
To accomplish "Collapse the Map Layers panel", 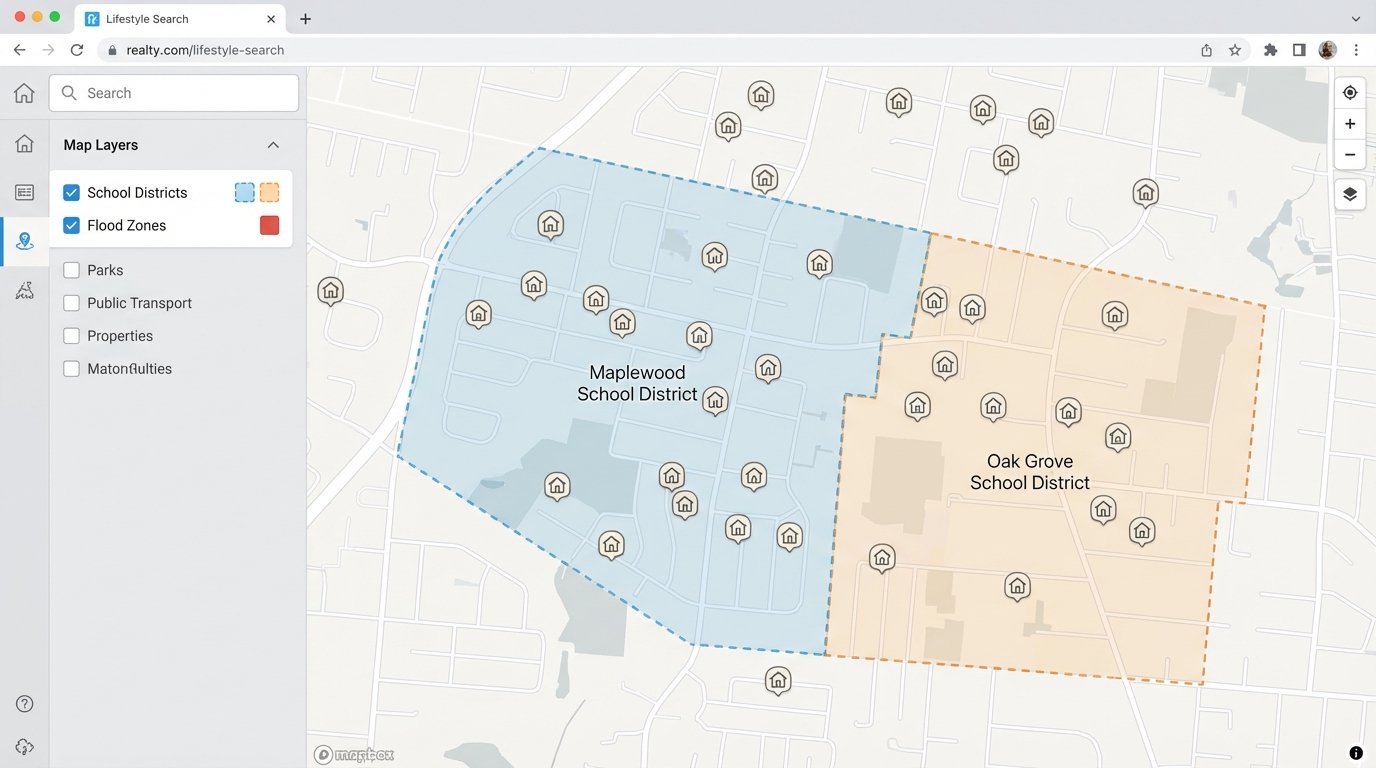I will (273, 144).
